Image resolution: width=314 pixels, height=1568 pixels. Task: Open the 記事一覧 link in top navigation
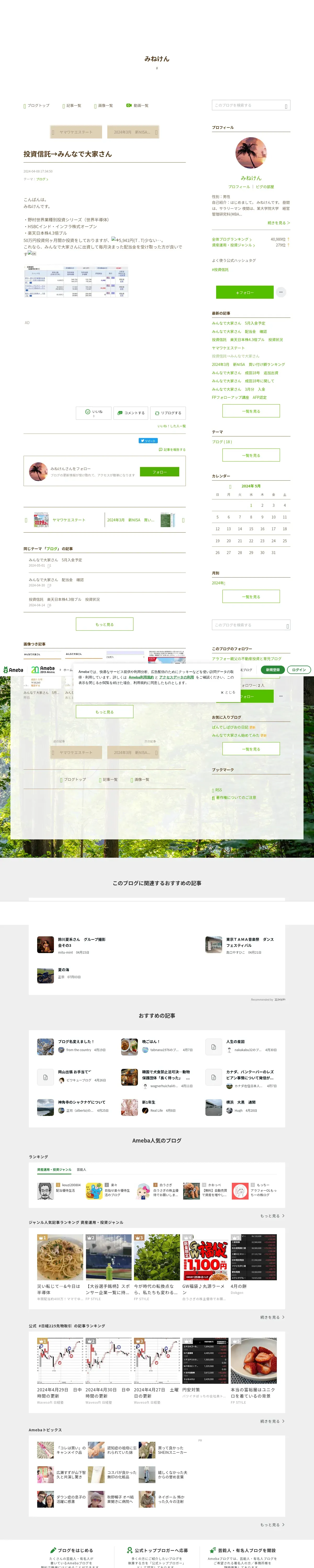pos(72,105)
